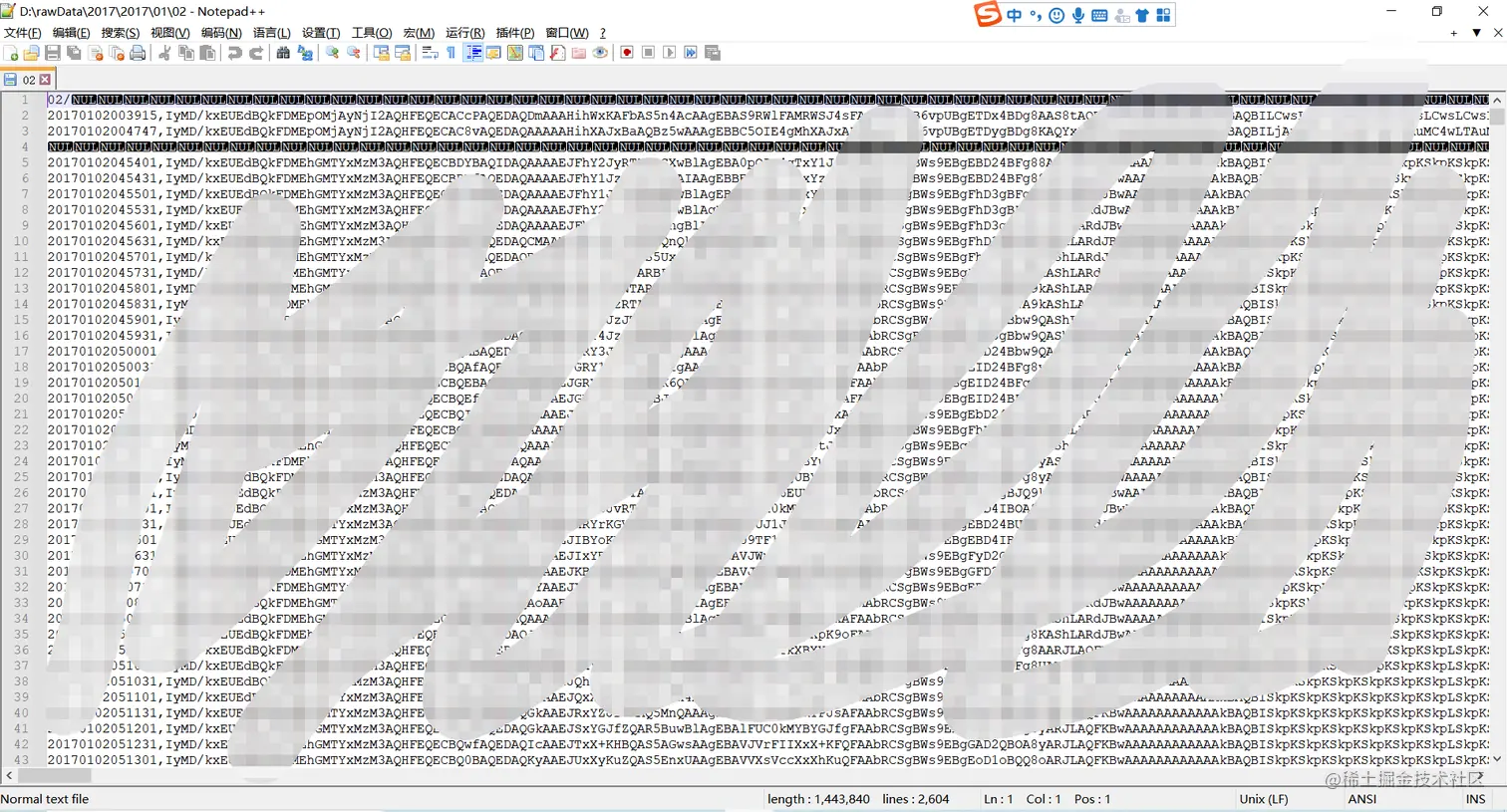
Task: Open the Folder as Workspace icon
Action: (x=578, y=53)
